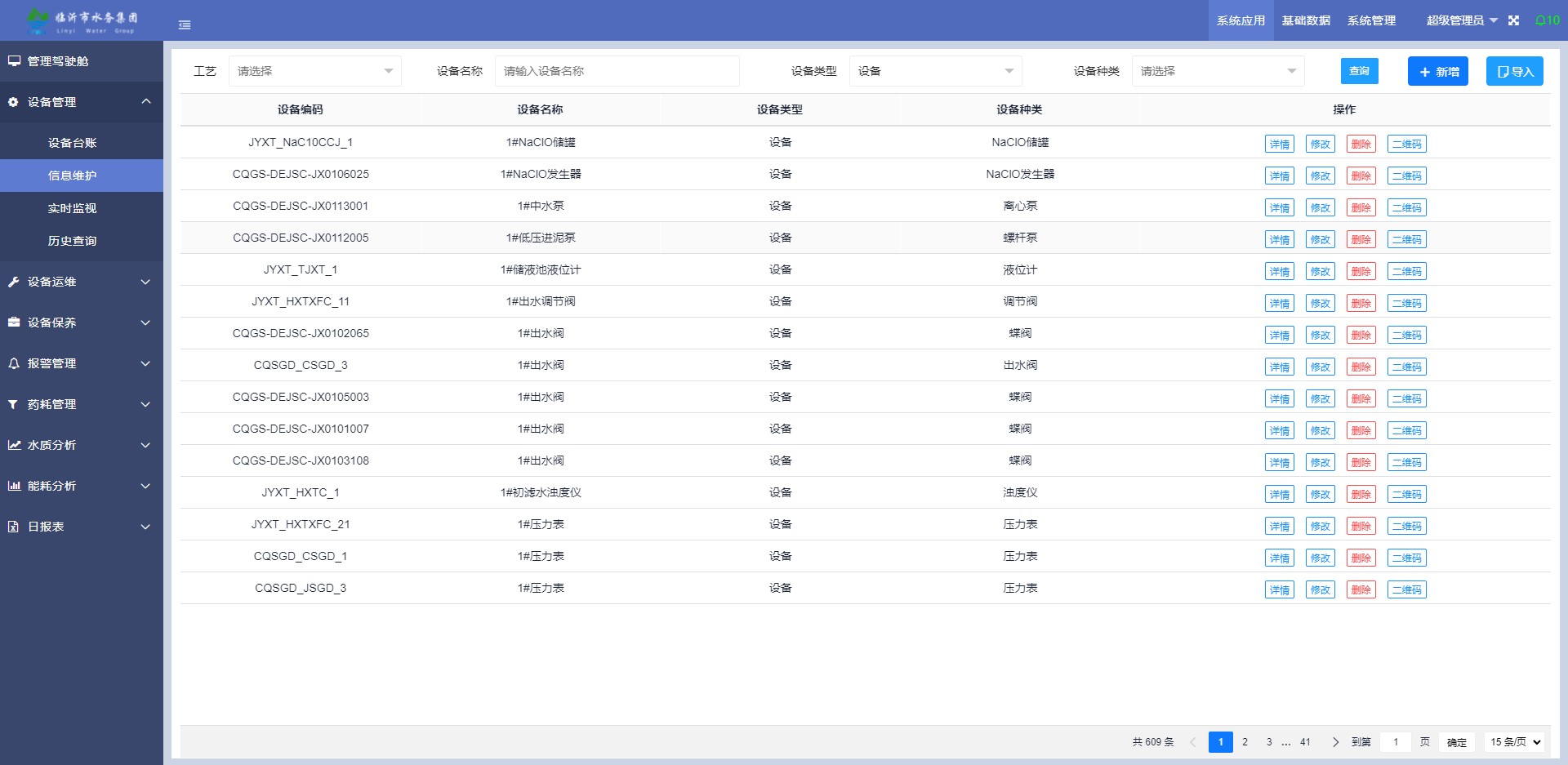Open the 超级管理员 user dropdown

tap(1462, 20)
